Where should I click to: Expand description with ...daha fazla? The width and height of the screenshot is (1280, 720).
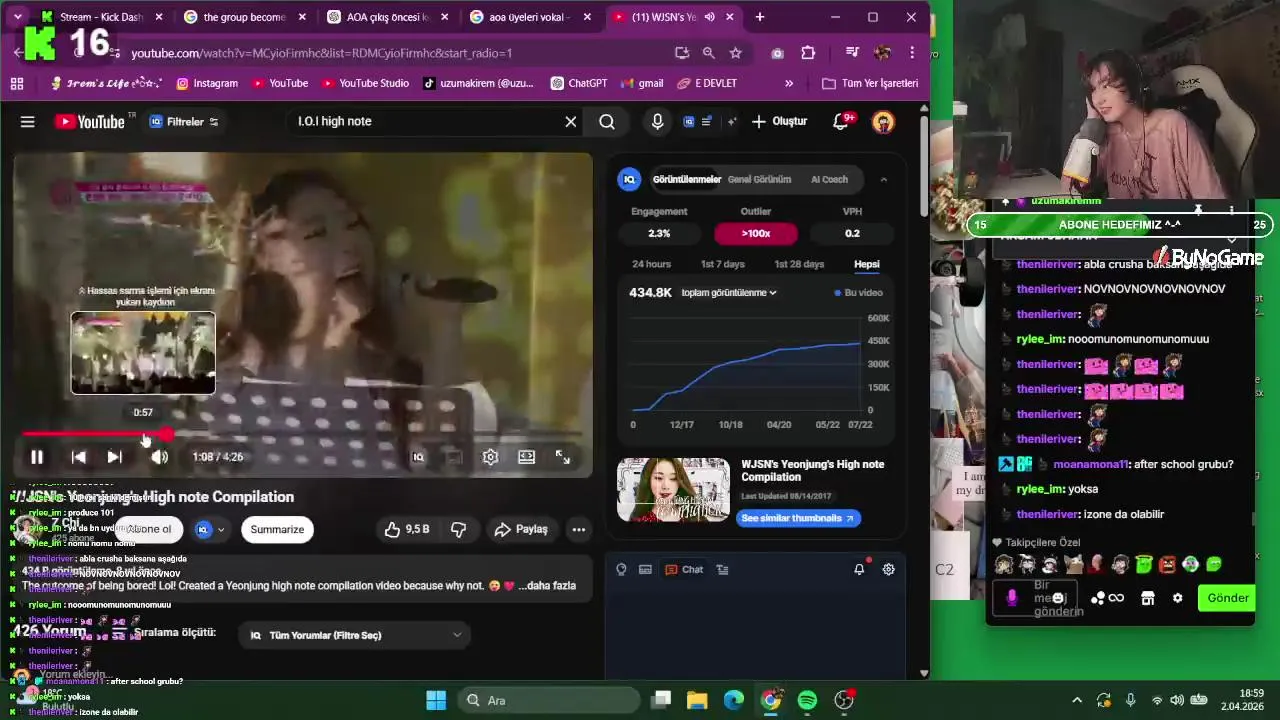tap(547, 586)
